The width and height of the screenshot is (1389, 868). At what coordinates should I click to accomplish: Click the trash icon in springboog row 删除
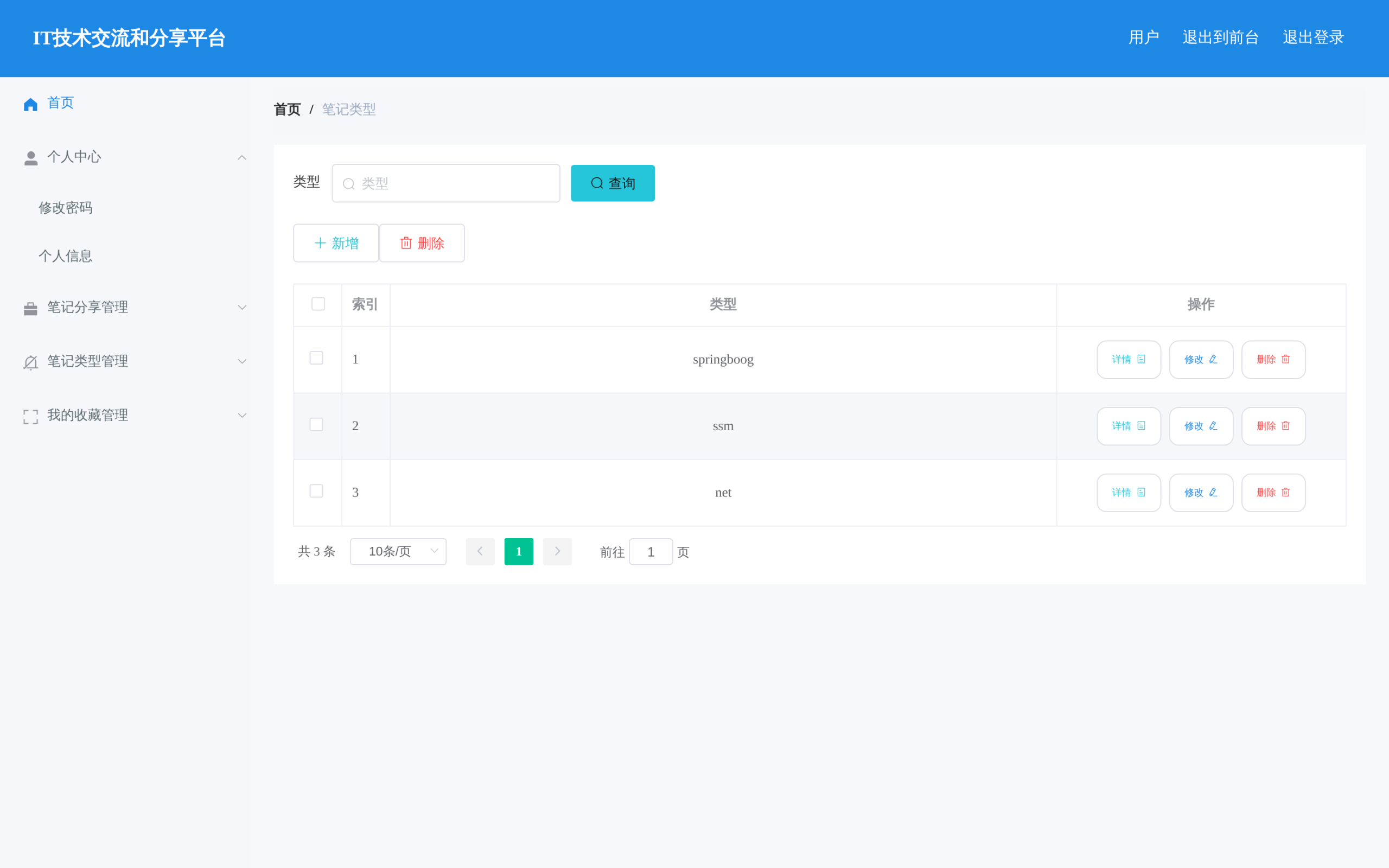(x=1286, y=359)
